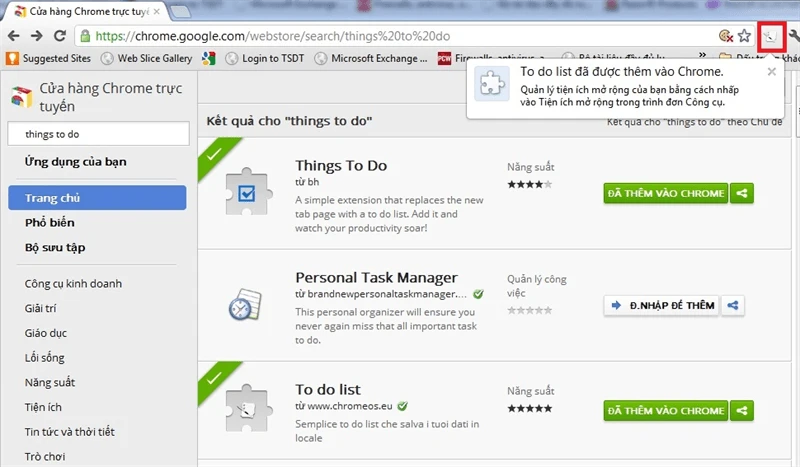Open Ứng dụng của bạn
The width and height of the screenshot is (800, 467).
(76, 162)
